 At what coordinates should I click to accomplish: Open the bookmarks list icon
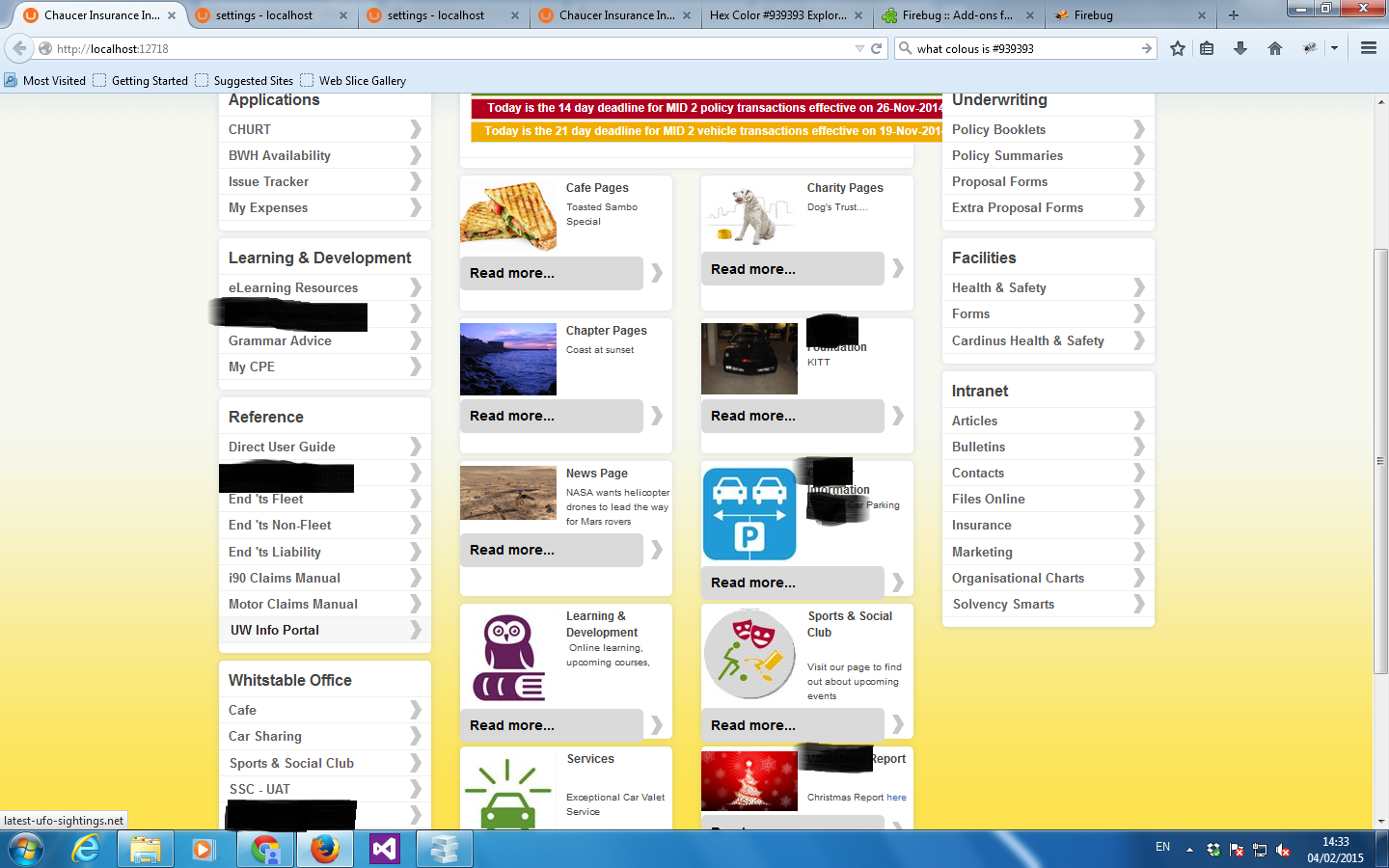[1207, 48]
